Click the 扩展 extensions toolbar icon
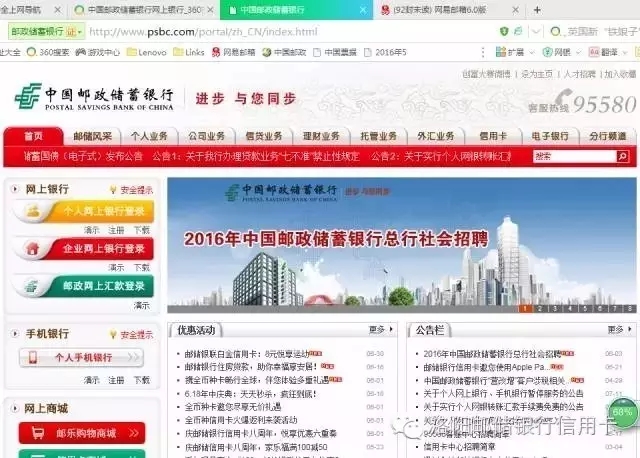The width and height of the screenshot is (640, 458). (x=509, y=52)
